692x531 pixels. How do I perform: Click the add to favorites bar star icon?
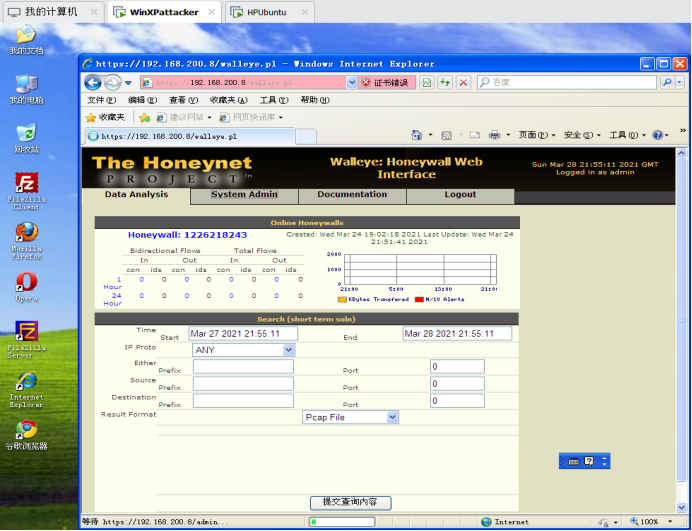pos(144,117)
